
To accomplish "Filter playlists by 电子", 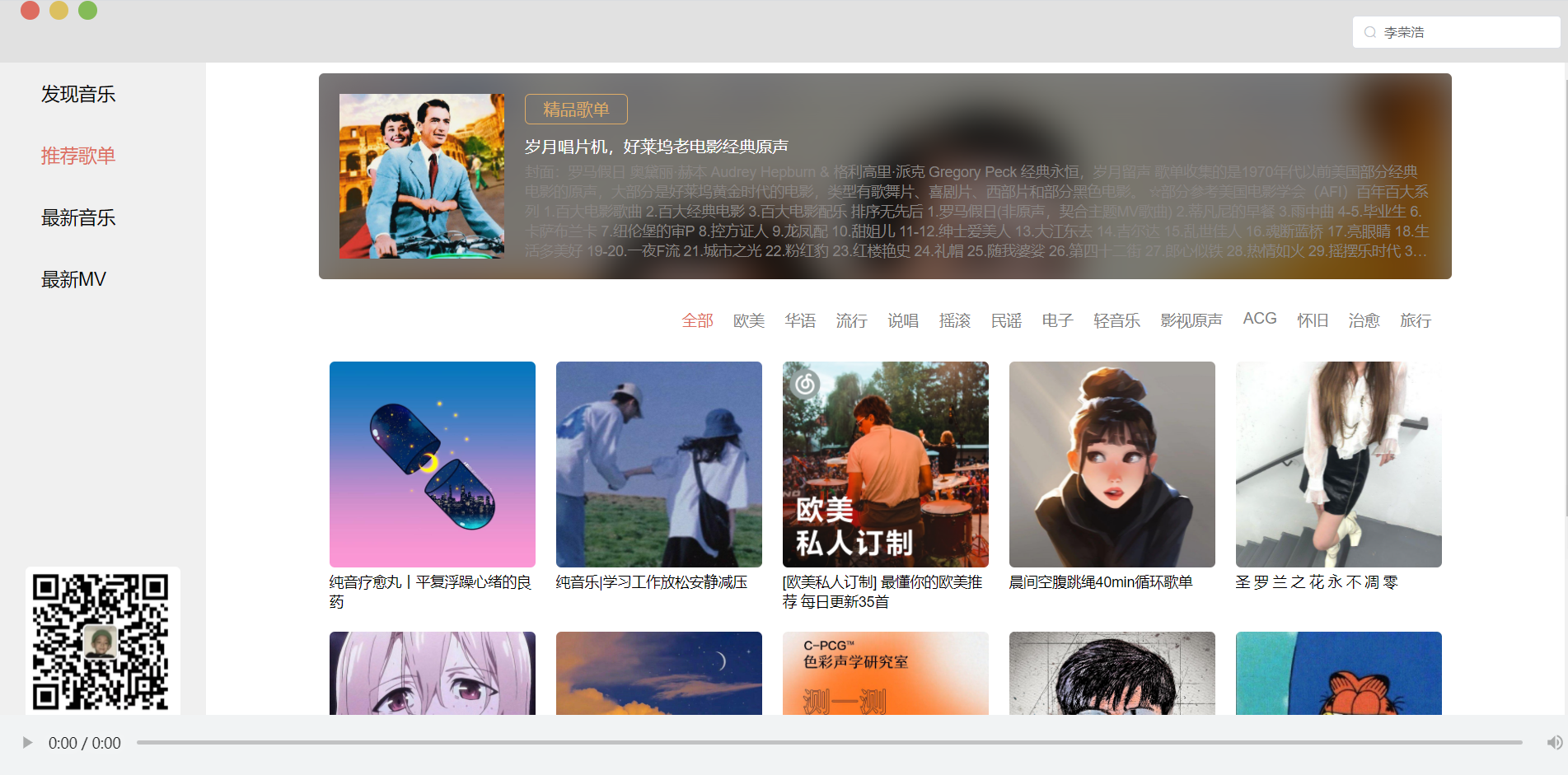I will point(1057,320).
